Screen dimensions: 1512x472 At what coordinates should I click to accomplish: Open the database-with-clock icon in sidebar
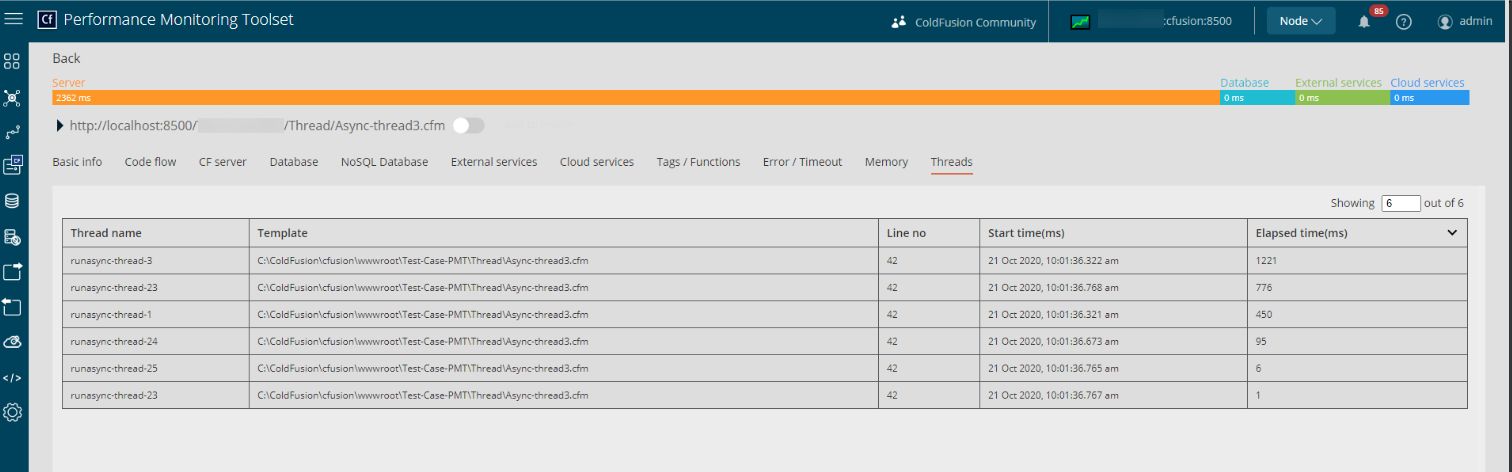[x=12, y=237]
